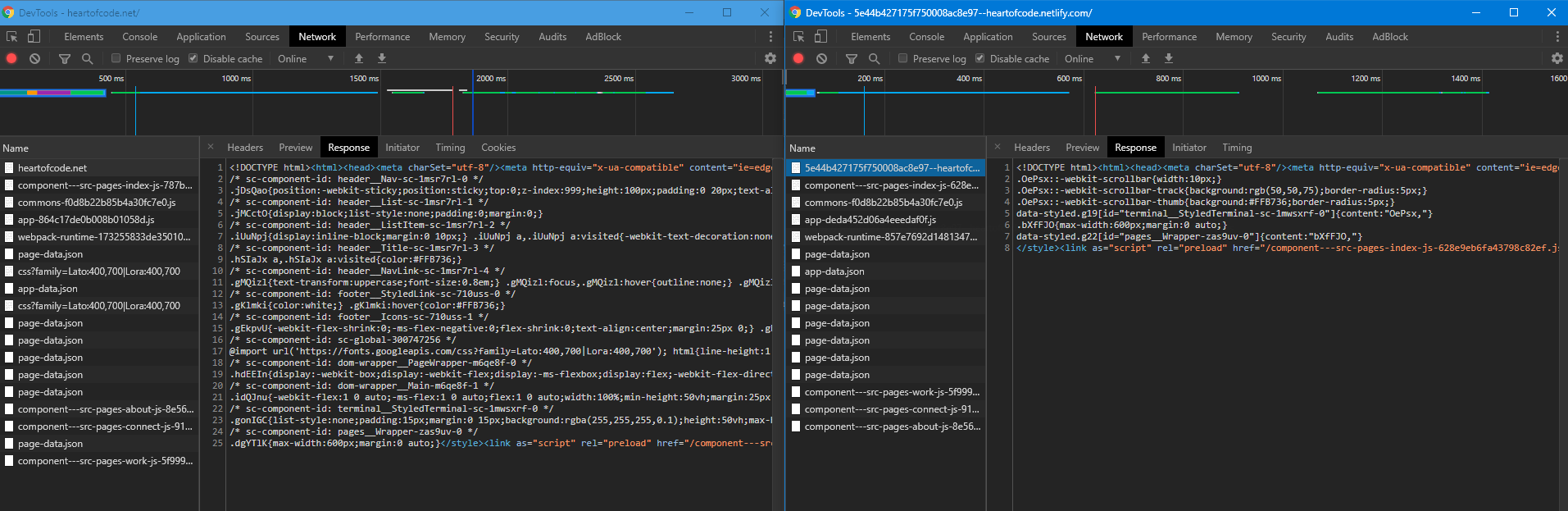Switch to Elements tab in left DevTools
The width and height of the screenshot is (1568, 511).
[84, 37]
